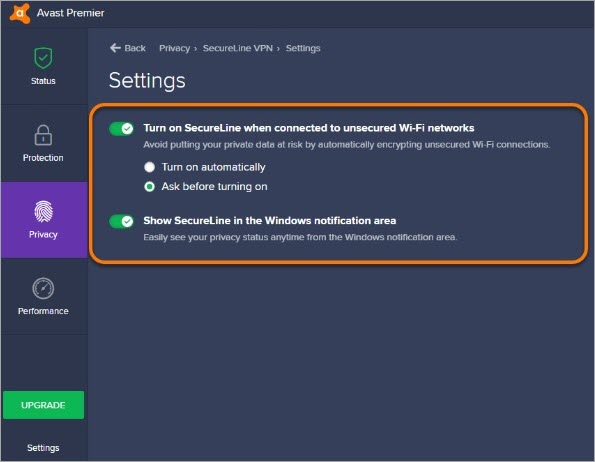Click the Settings breadcrumb item
Viewport: 595px width, 462px height.
[x=303, y=48]
